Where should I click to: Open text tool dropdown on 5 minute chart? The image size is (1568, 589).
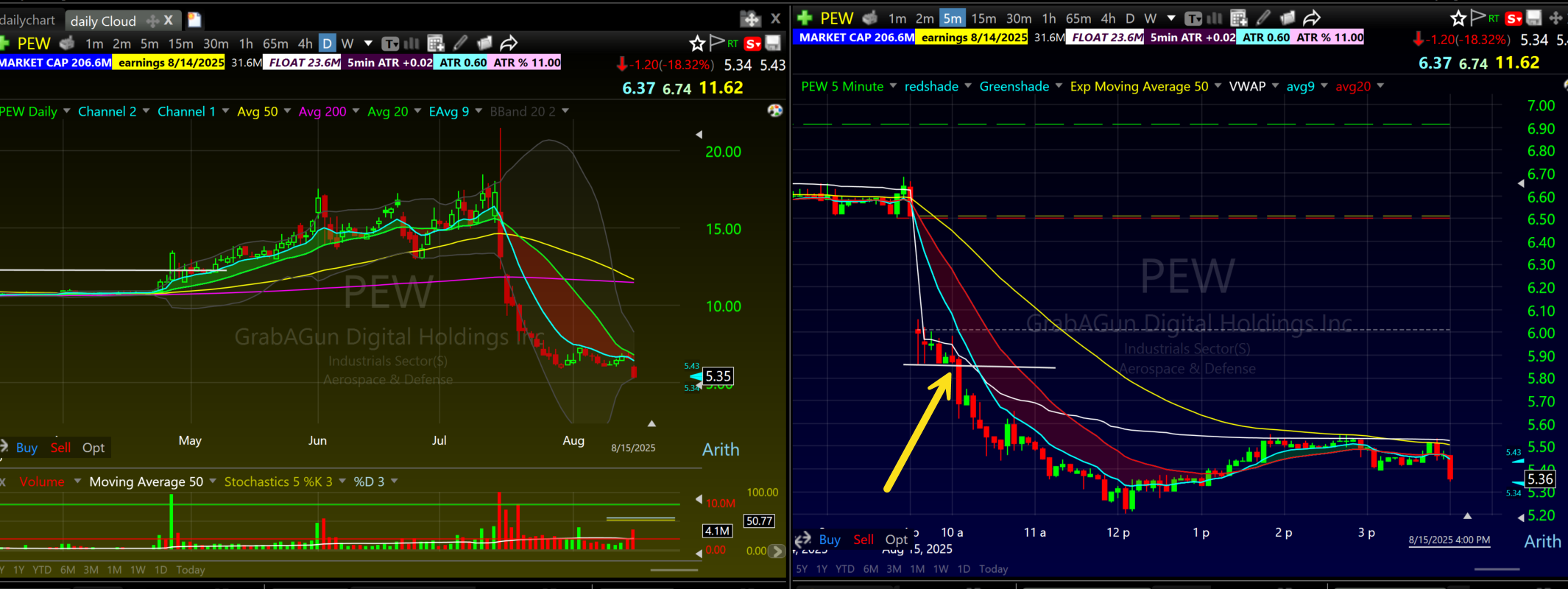[1194, 18]
